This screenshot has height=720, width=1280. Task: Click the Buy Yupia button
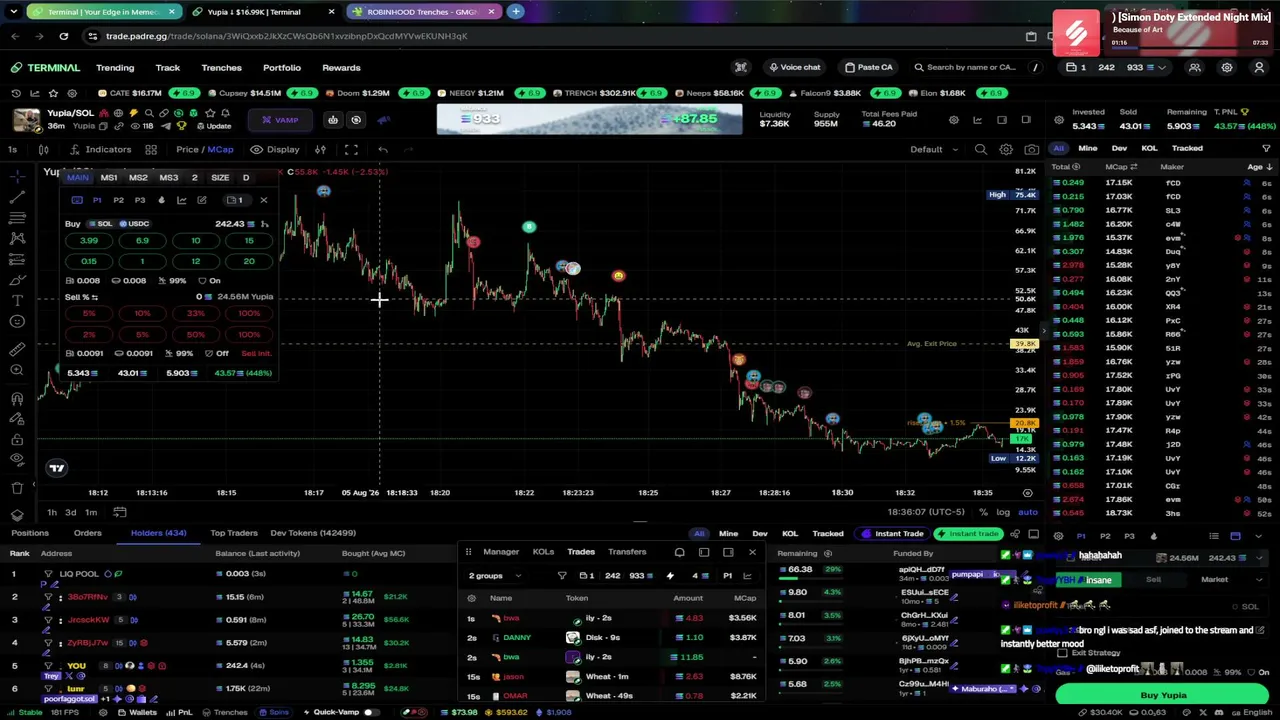(1163, 695)
